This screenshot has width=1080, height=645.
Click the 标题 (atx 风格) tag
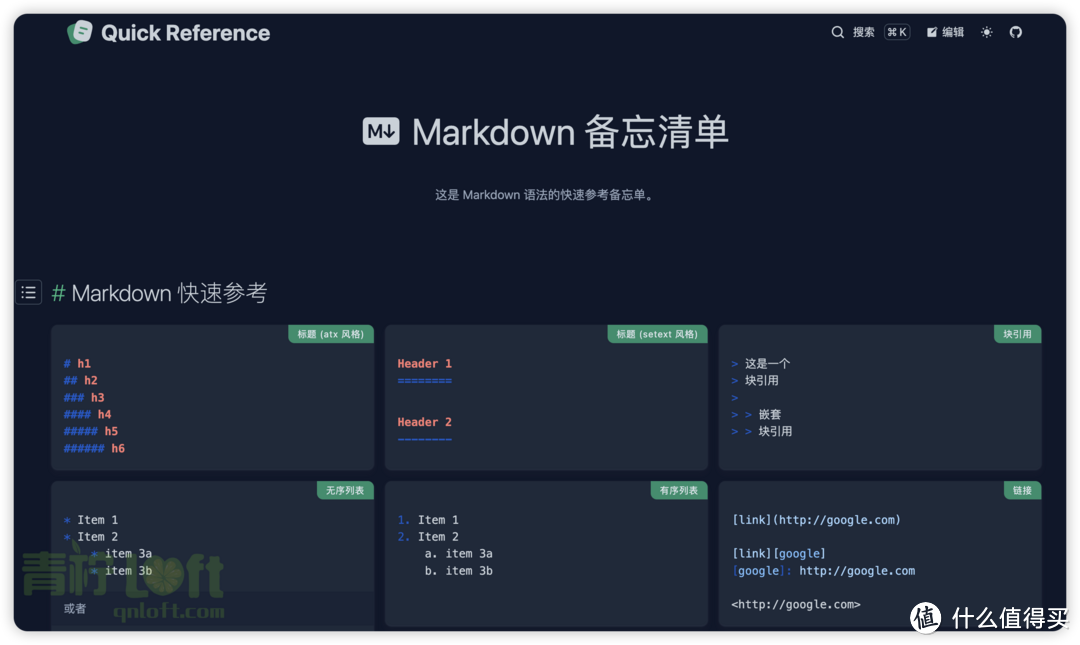coord(331,334)
